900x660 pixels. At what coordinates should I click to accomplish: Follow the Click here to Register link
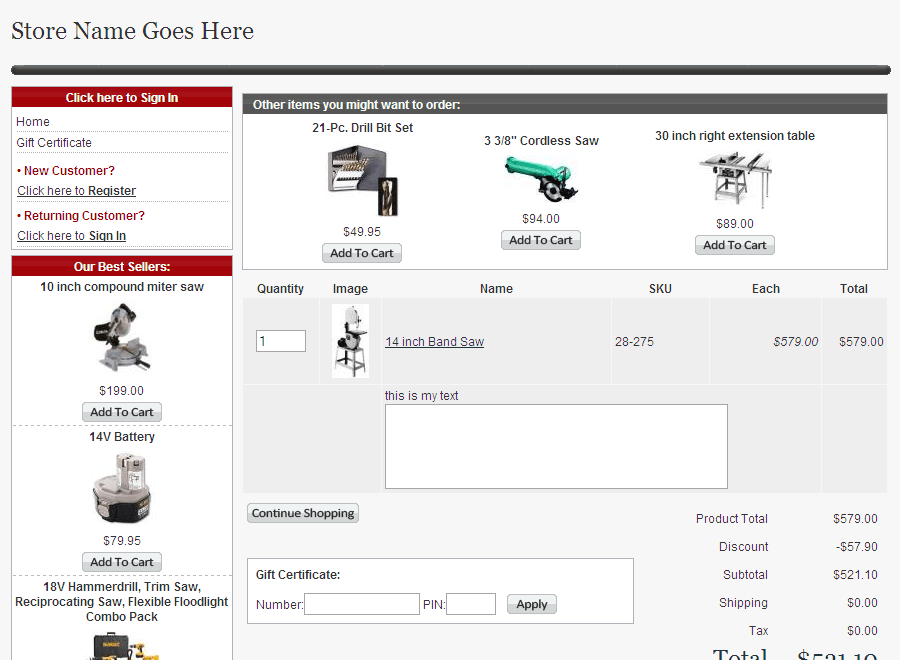tap(76, 191)
